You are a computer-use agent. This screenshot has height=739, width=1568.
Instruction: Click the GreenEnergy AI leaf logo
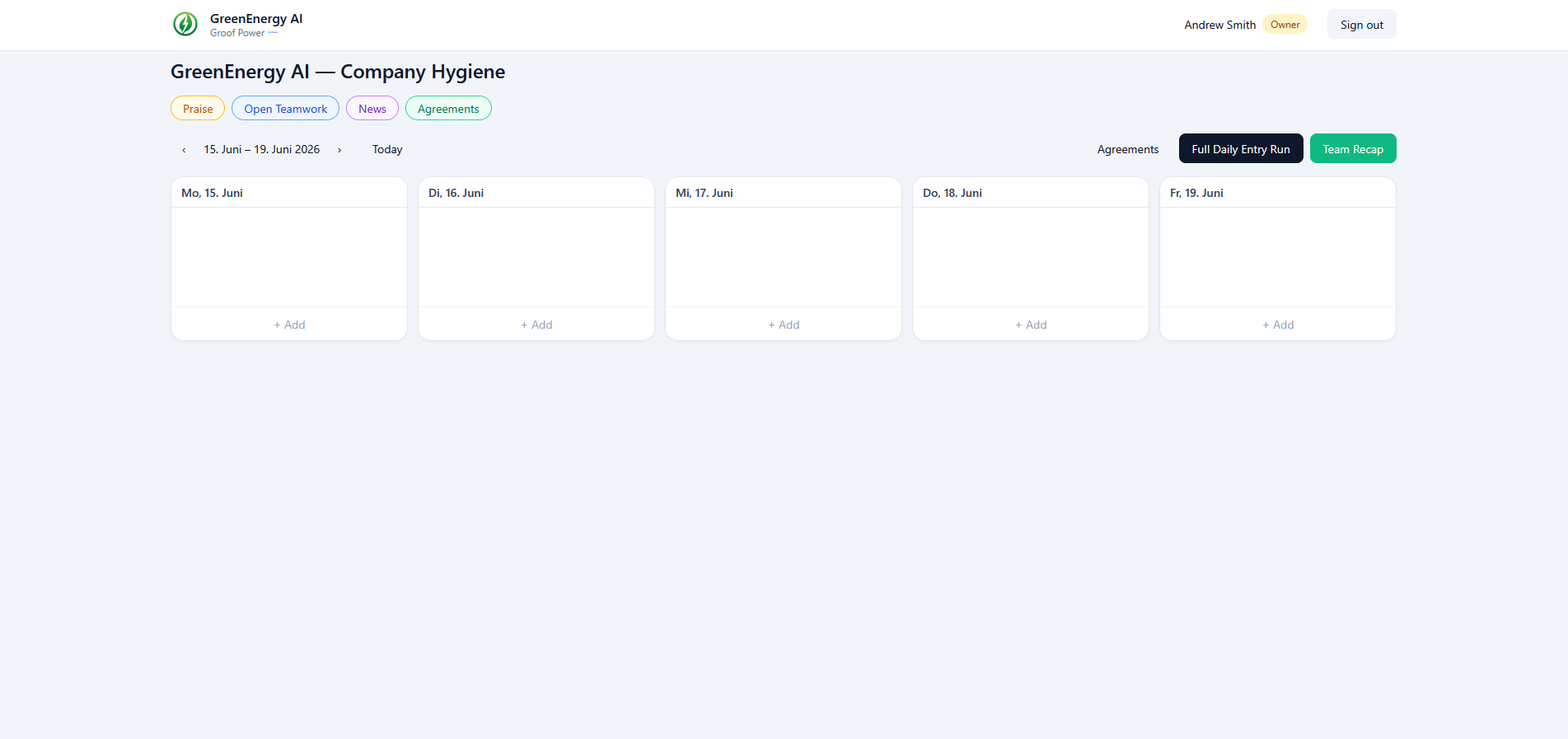185,24
